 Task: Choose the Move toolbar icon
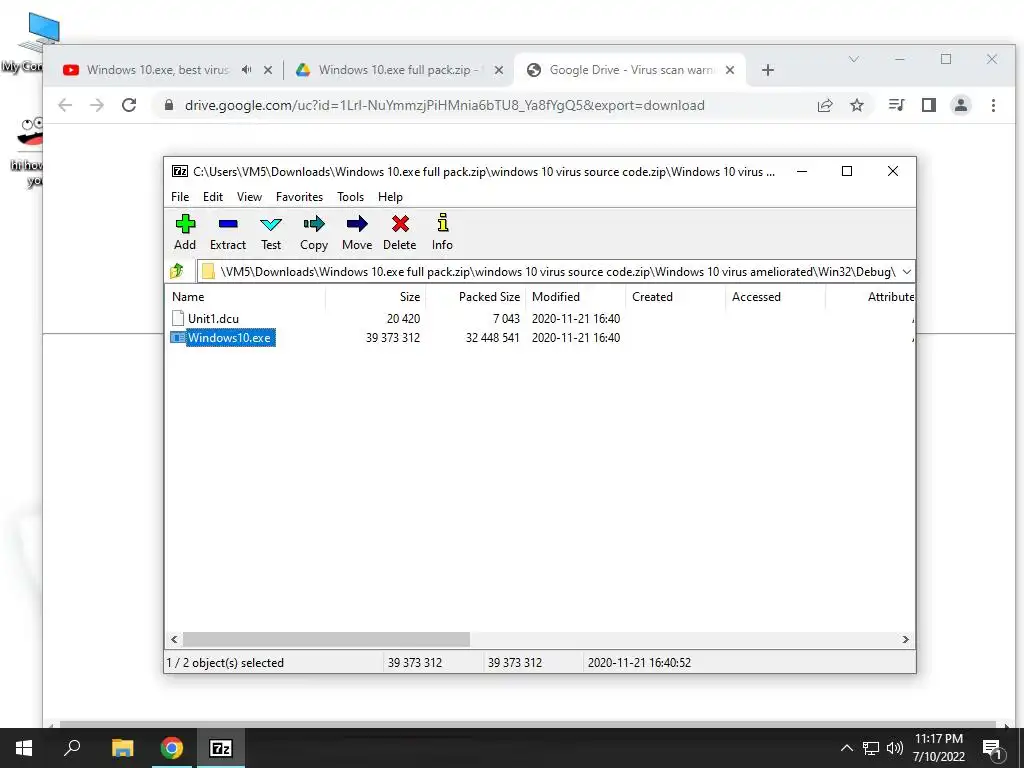357,224
